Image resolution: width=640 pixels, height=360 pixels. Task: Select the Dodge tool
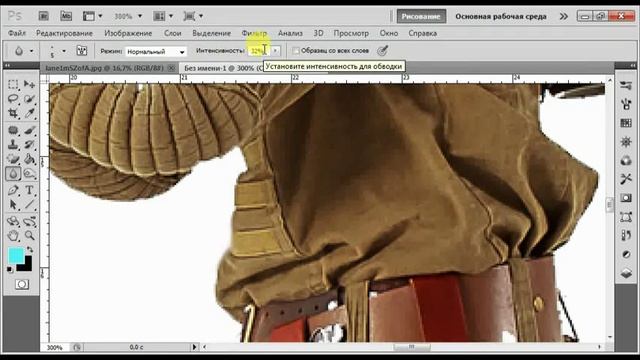tap(29, 174)
